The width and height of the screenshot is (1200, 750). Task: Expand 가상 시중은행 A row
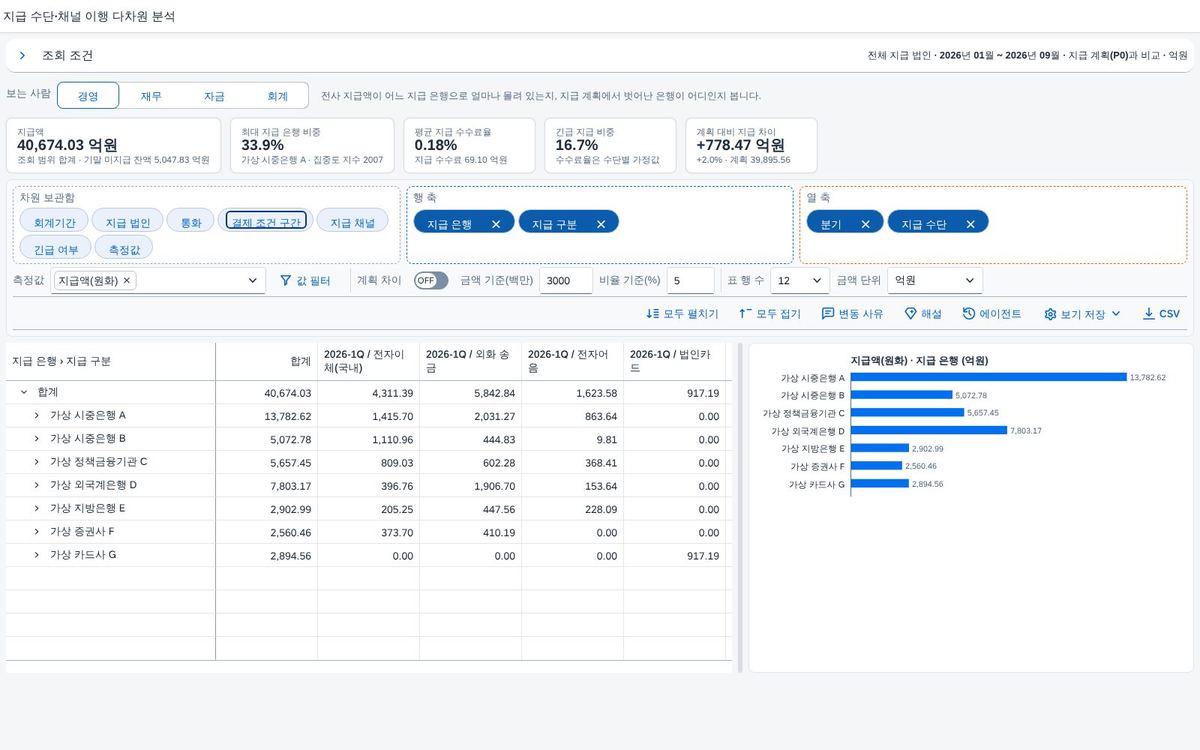pyautogui.click(x=37, y=415)
